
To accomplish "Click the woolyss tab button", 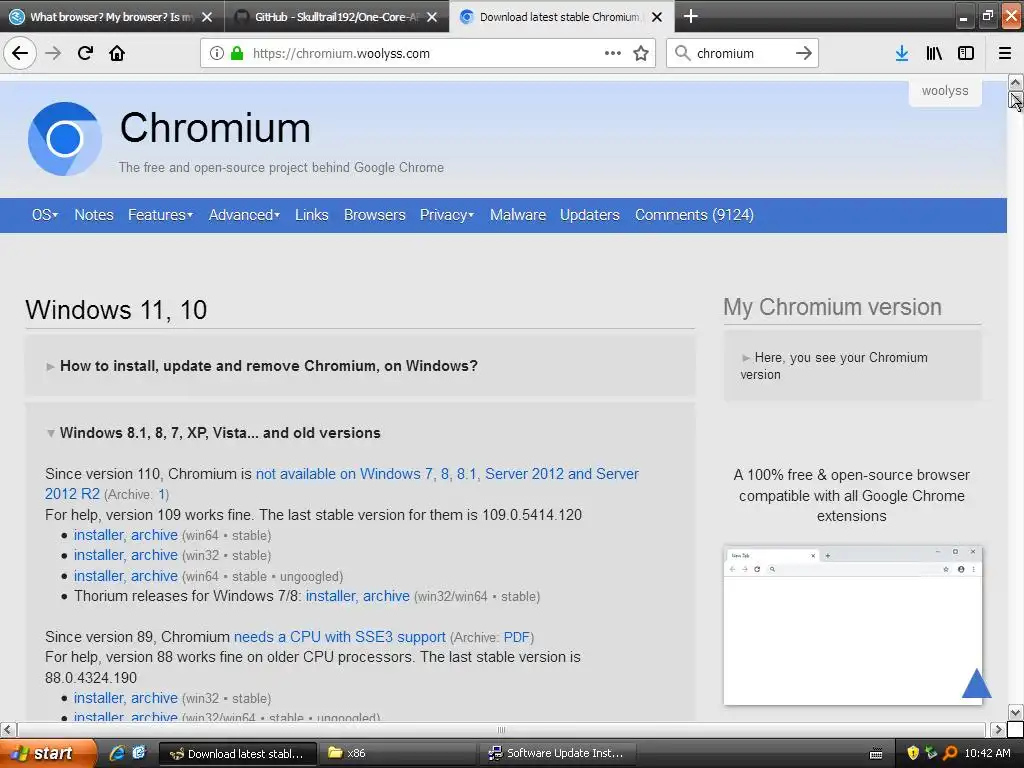I will click(x=945, y=91).
